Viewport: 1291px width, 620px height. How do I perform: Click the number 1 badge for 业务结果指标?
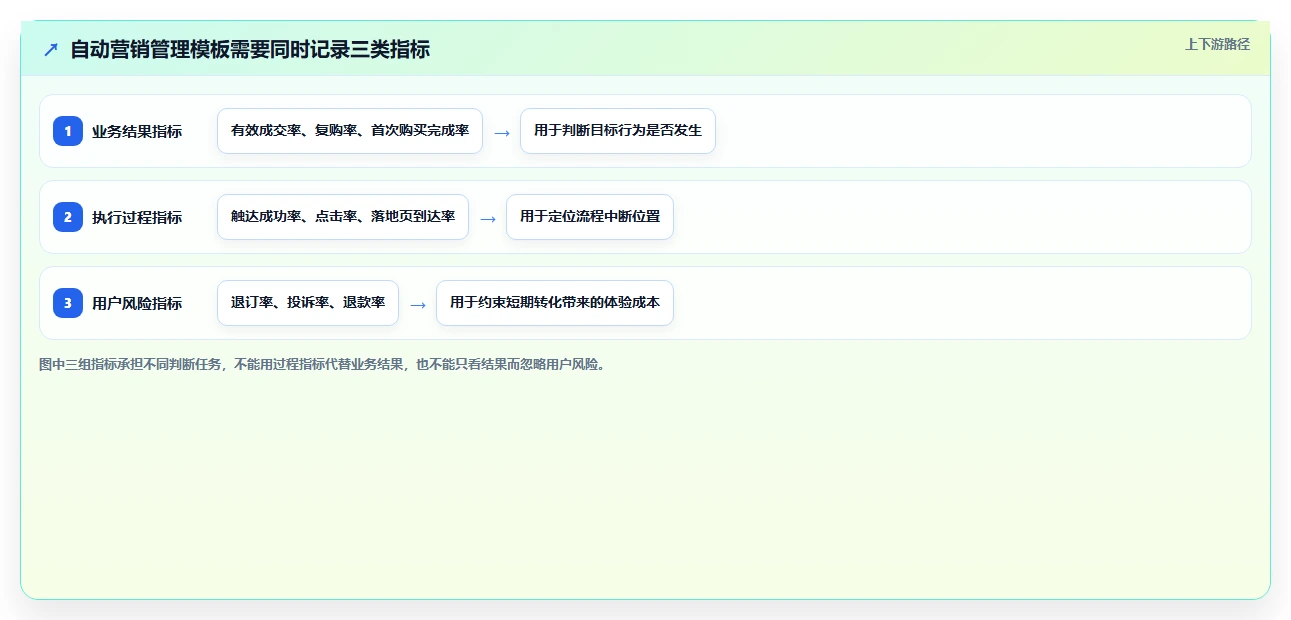coord(68,131)
